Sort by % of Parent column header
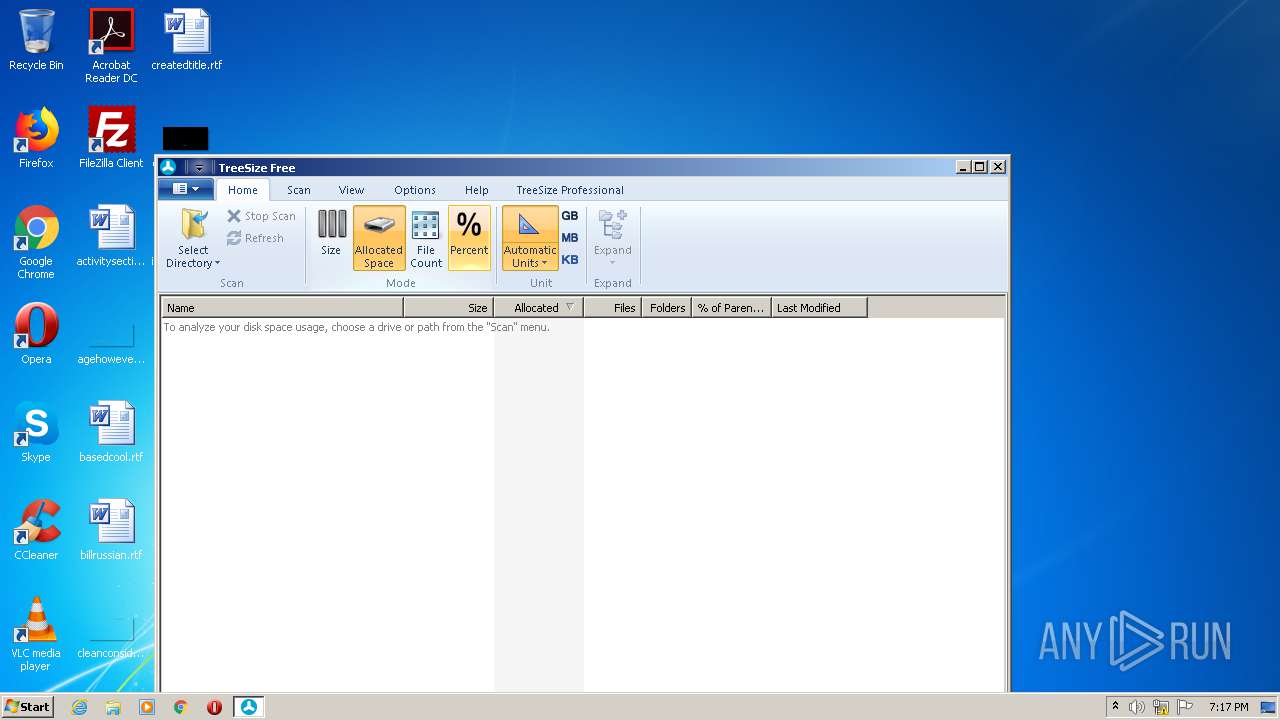The width and height of the screenshot is (1280, 720). [x=732, y=308]
